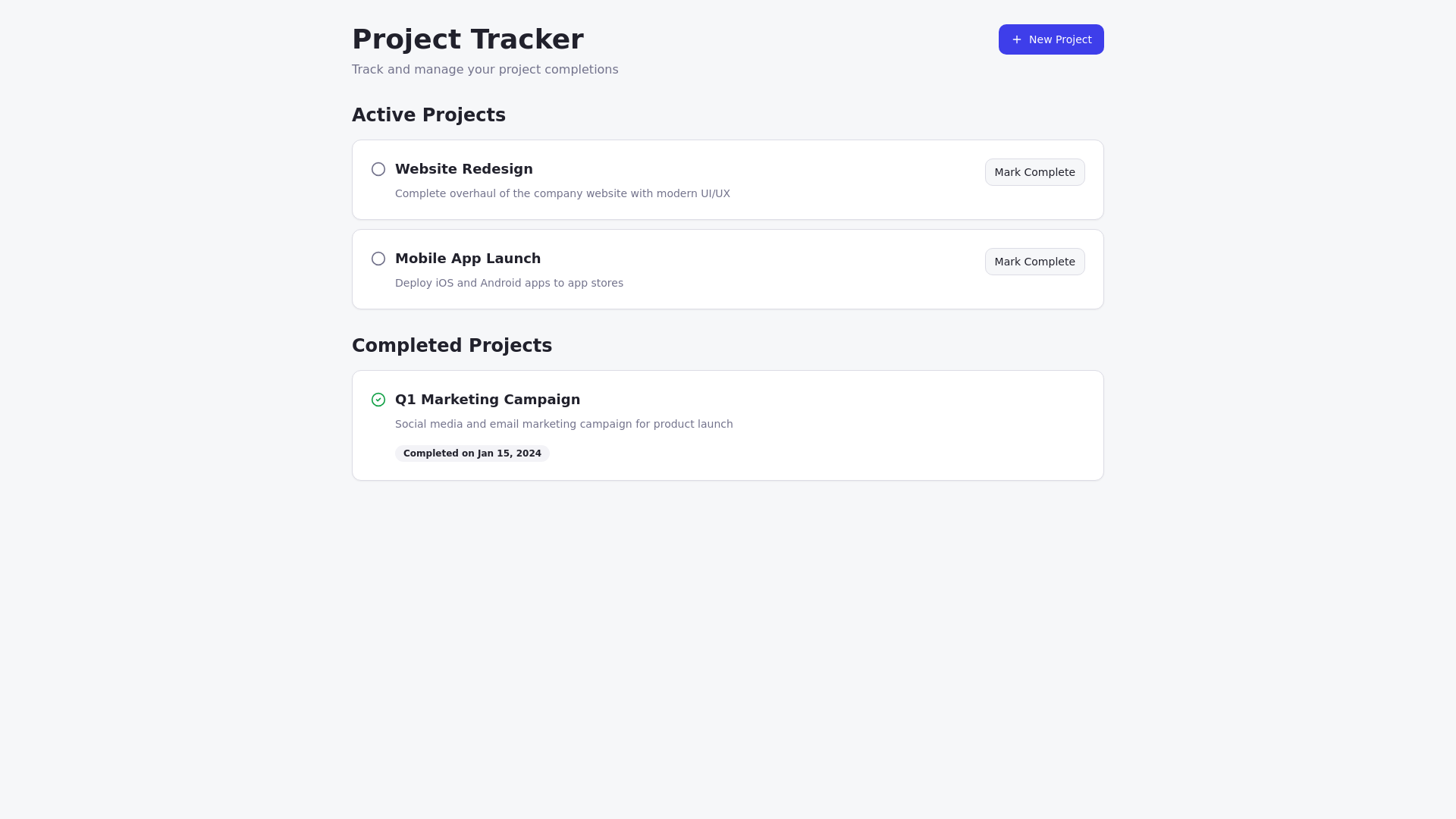The image size is (1456, 819).
Task: Open the Q1 Marketing Campaign project title
Action: 488,400
